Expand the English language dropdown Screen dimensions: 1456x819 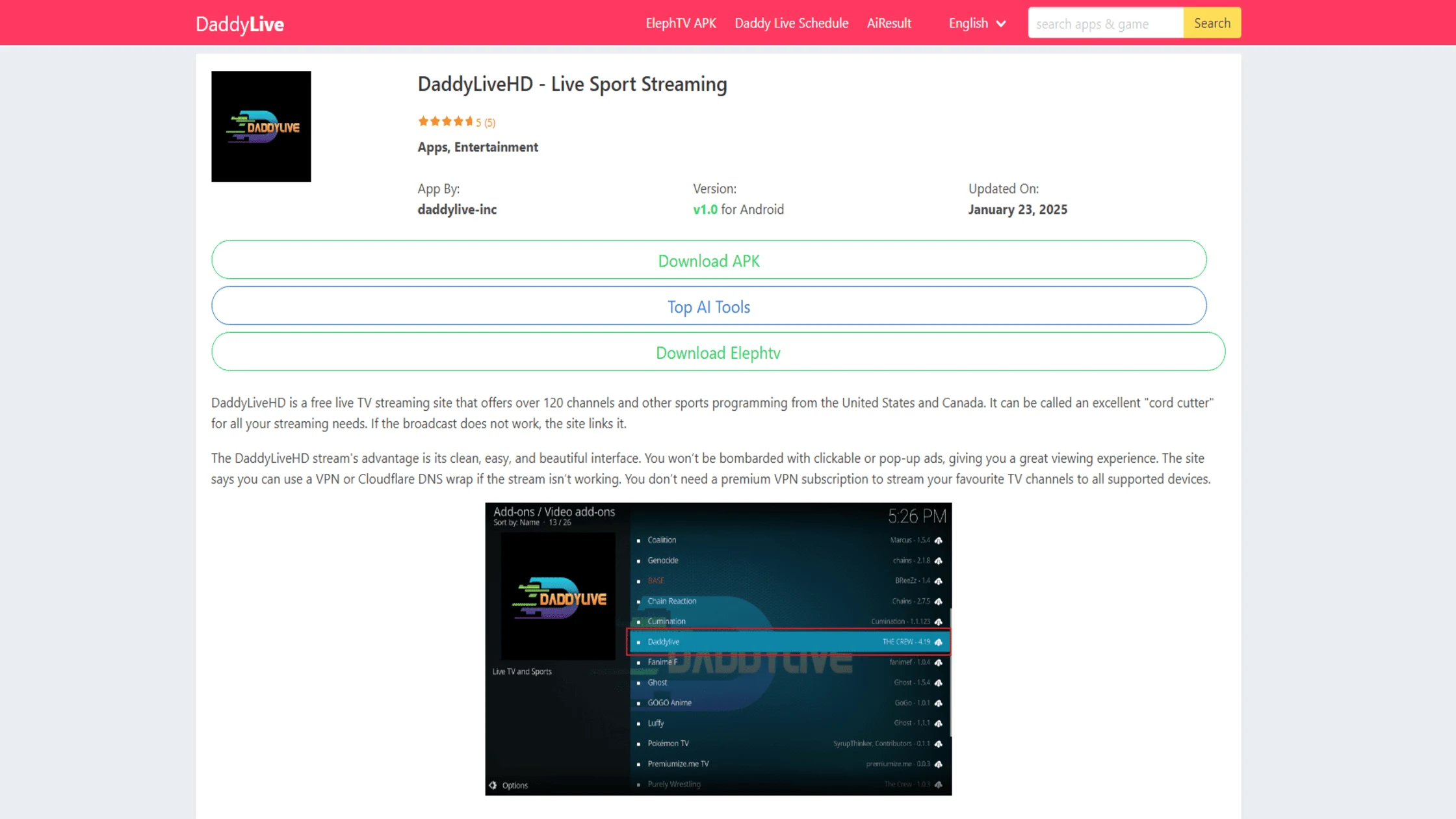pyautogui.click(x=968, y=23)
